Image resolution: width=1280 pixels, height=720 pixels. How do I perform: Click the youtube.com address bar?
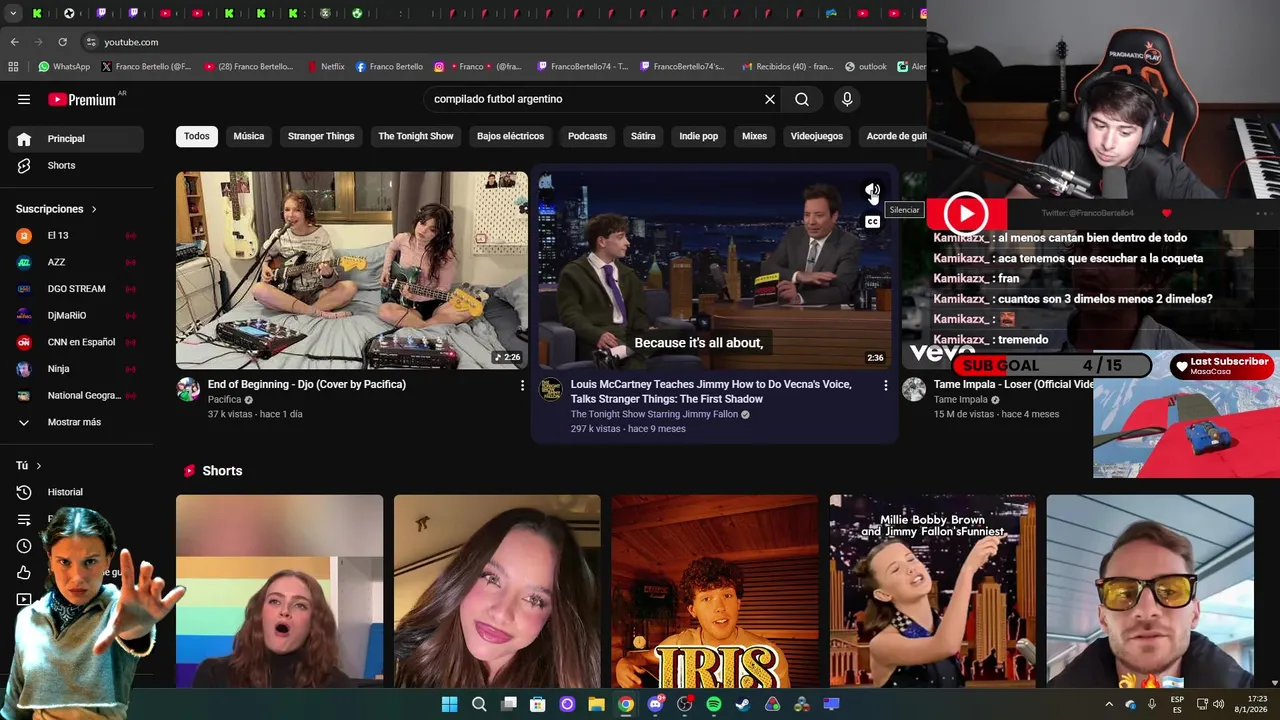500,42
